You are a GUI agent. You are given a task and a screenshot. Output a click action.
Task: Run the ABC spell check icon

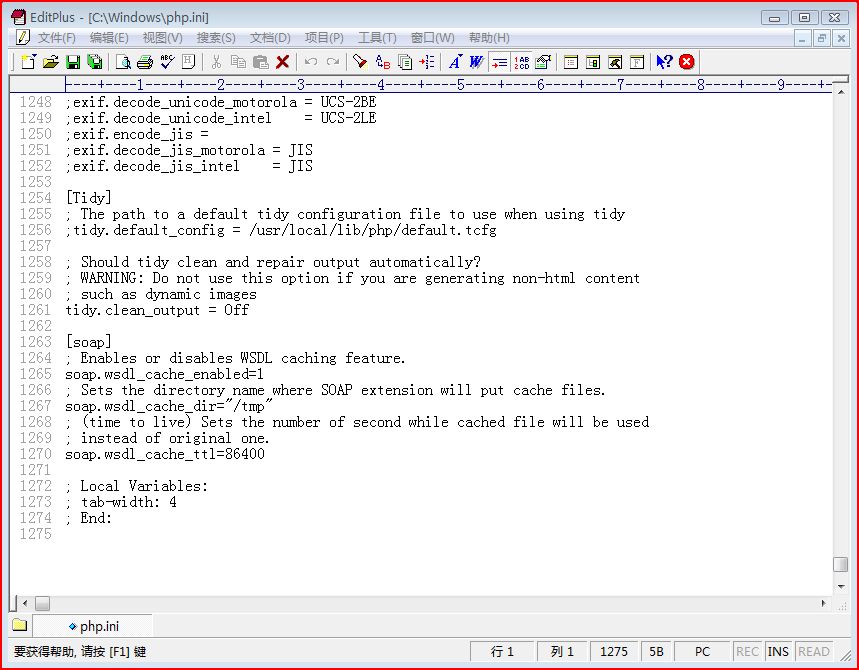(167, 62)
